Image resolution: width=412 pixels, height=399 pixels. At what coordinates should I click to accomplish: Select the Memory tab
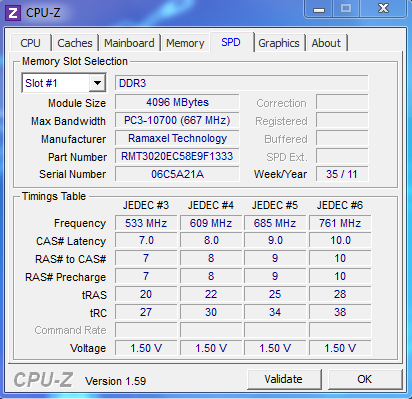[185, 43]
